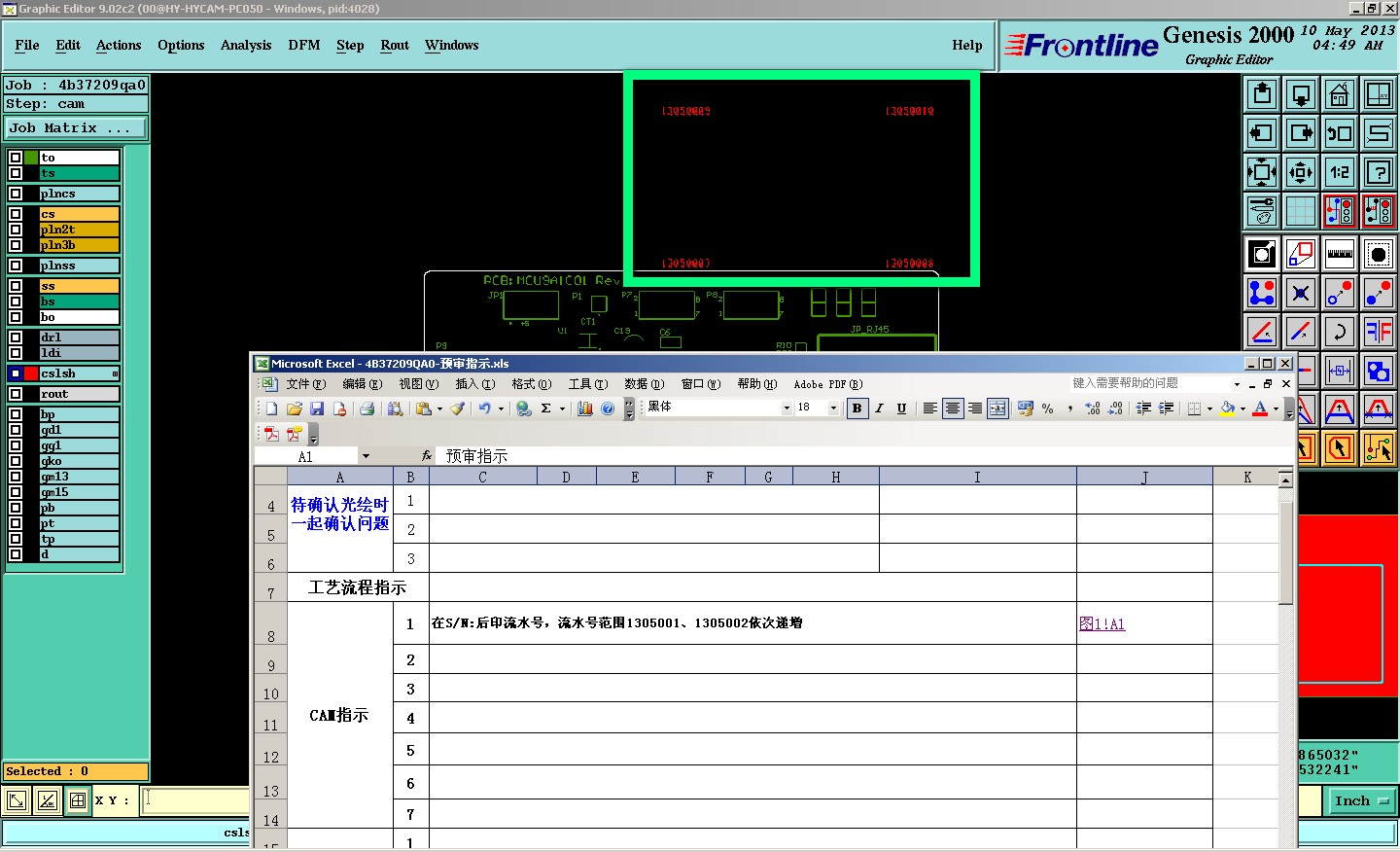Open the Inch units dropdown in Genesis
Image resolution: width=1400 pixels, height=852 pixels.
click(1361, 800)
